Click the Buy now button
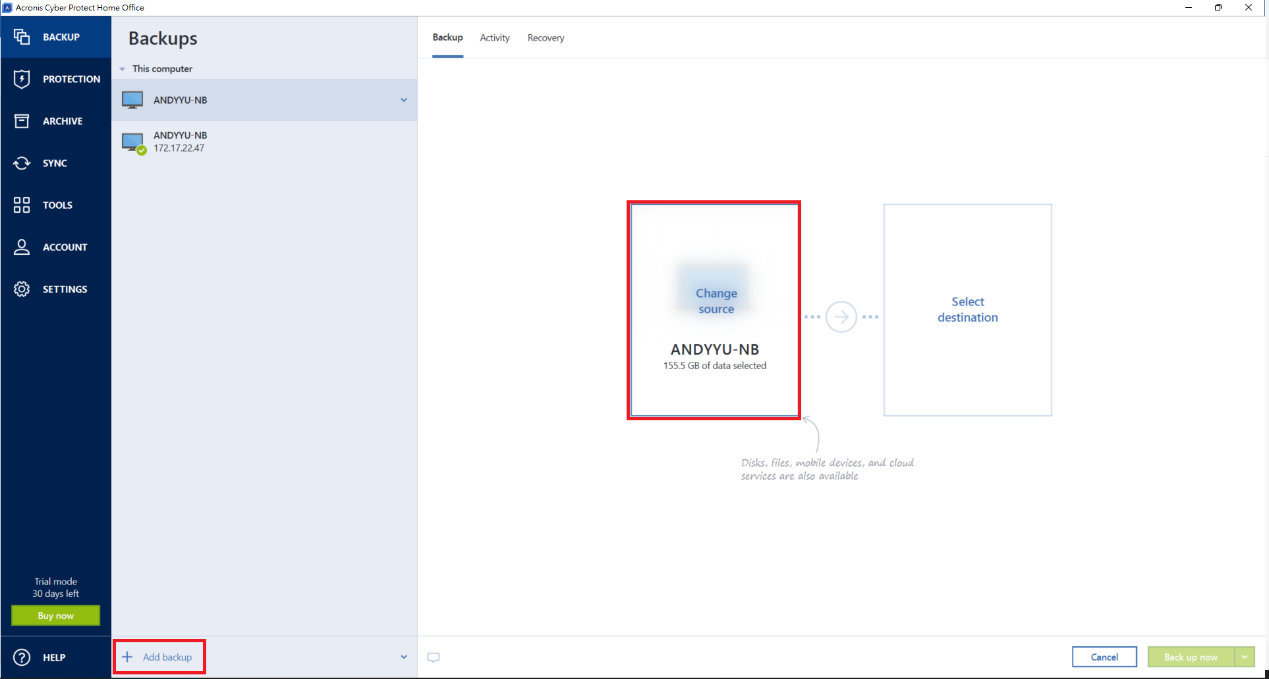Image resolution: width=1269 pixels, height=679 pixels. click(56, 616)
